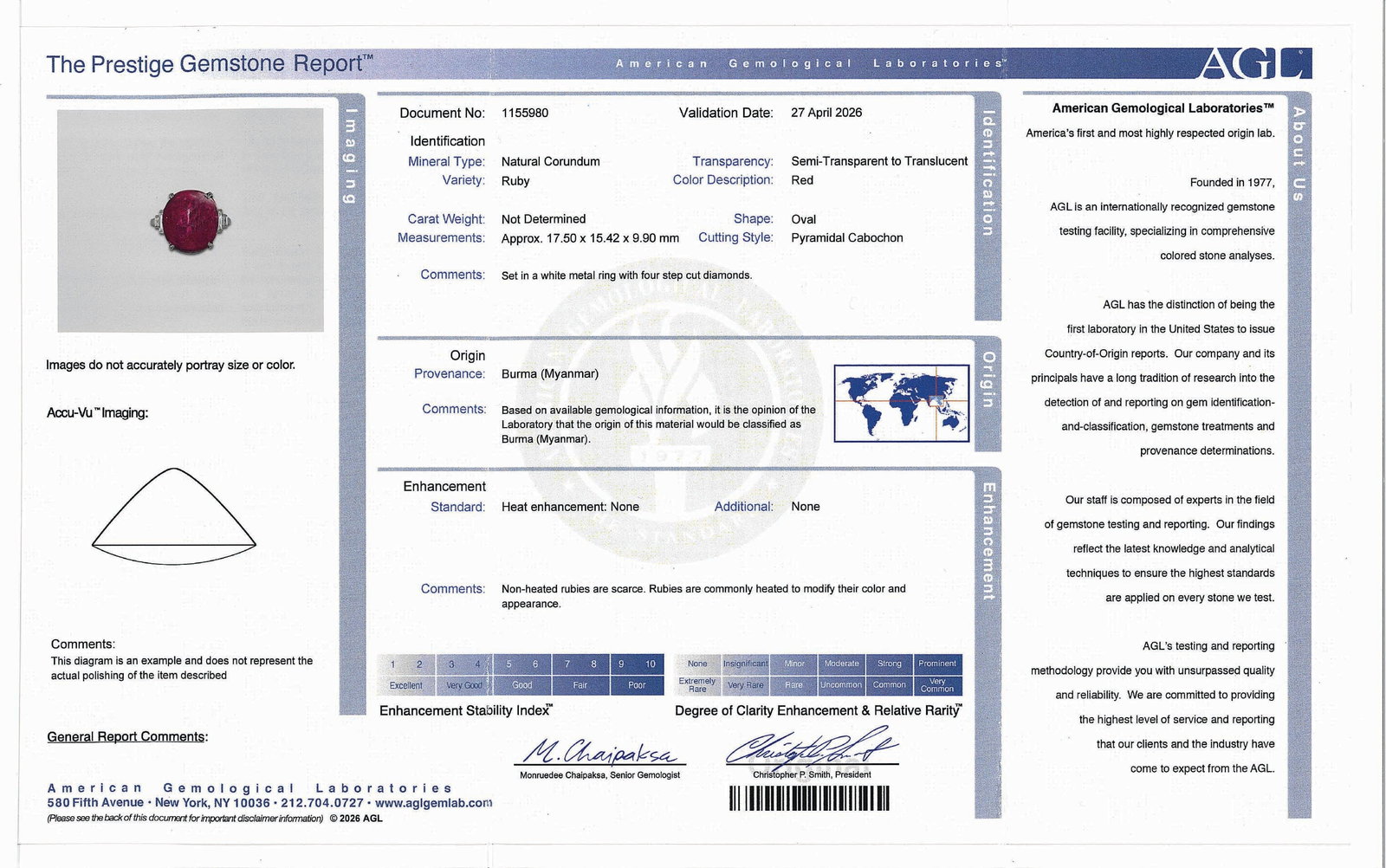Click the "Cutting Style:" label
The width and height of the screenshot is (1386, 868).
pos(736,237)
